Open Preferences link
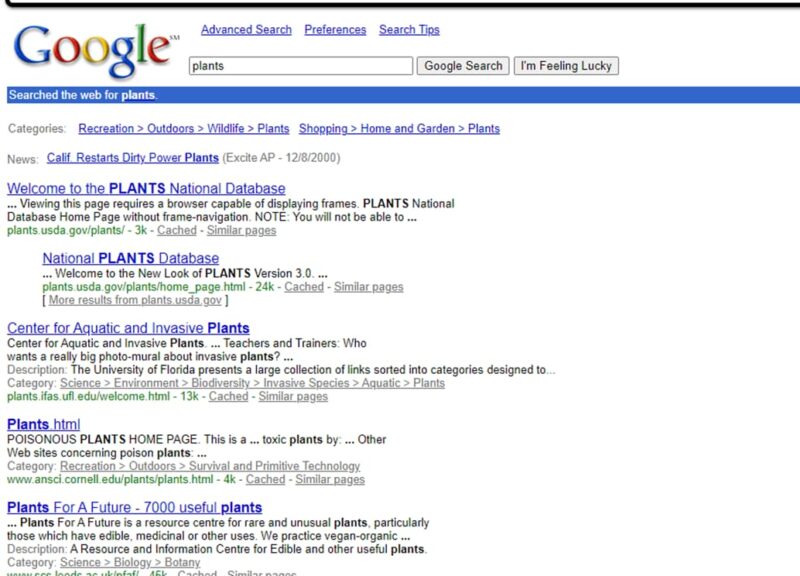 click(335, 30)
